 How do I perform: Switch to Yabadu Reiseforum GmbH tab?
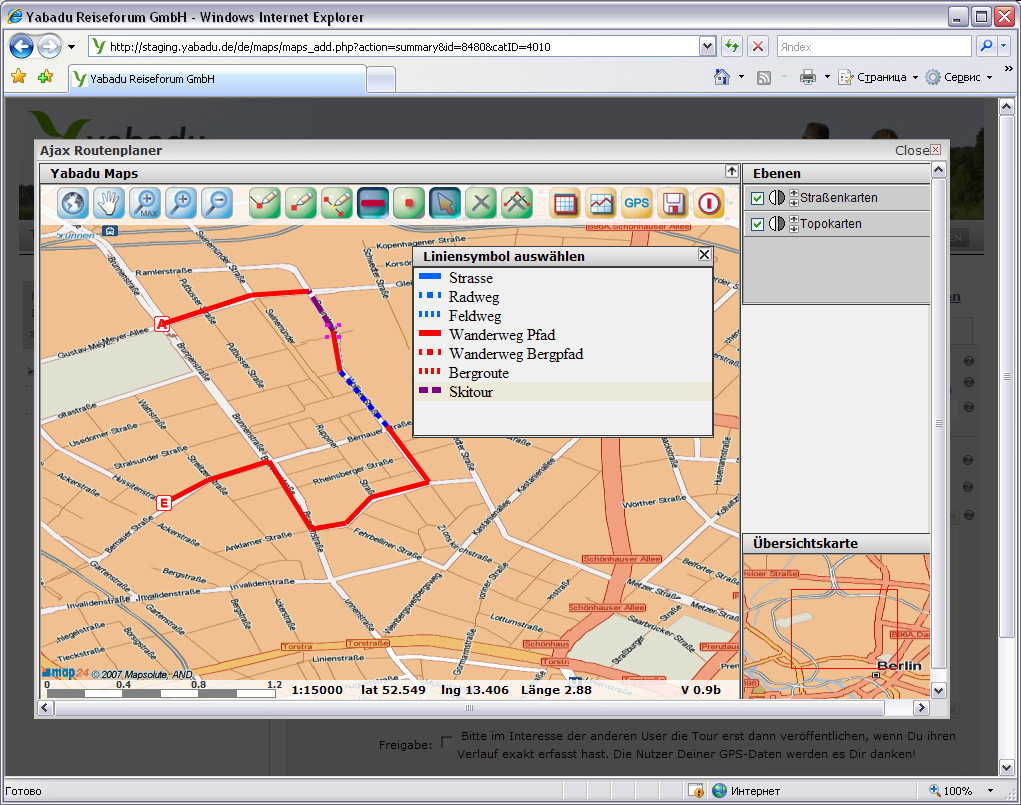(x=217, y=79)
